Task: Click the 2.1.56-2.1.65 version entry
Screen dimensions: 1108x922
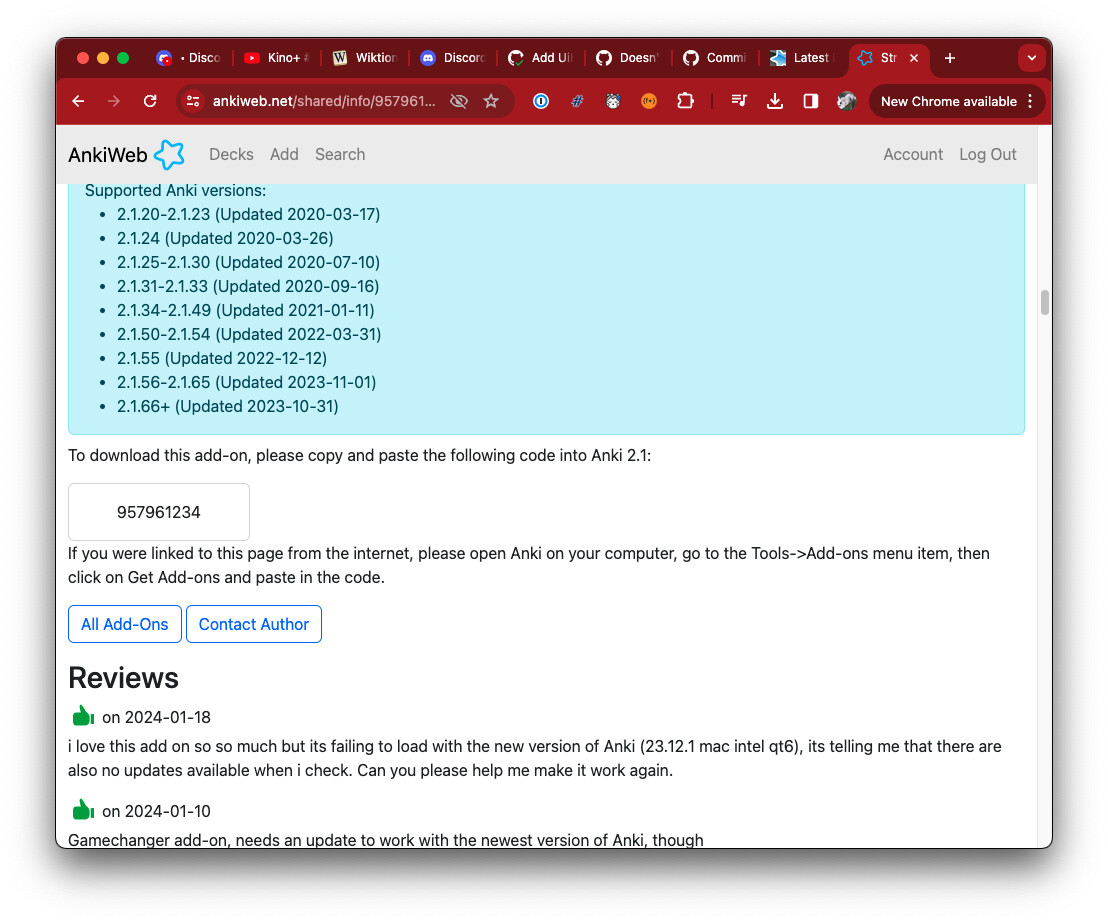Action: (247, 383)
